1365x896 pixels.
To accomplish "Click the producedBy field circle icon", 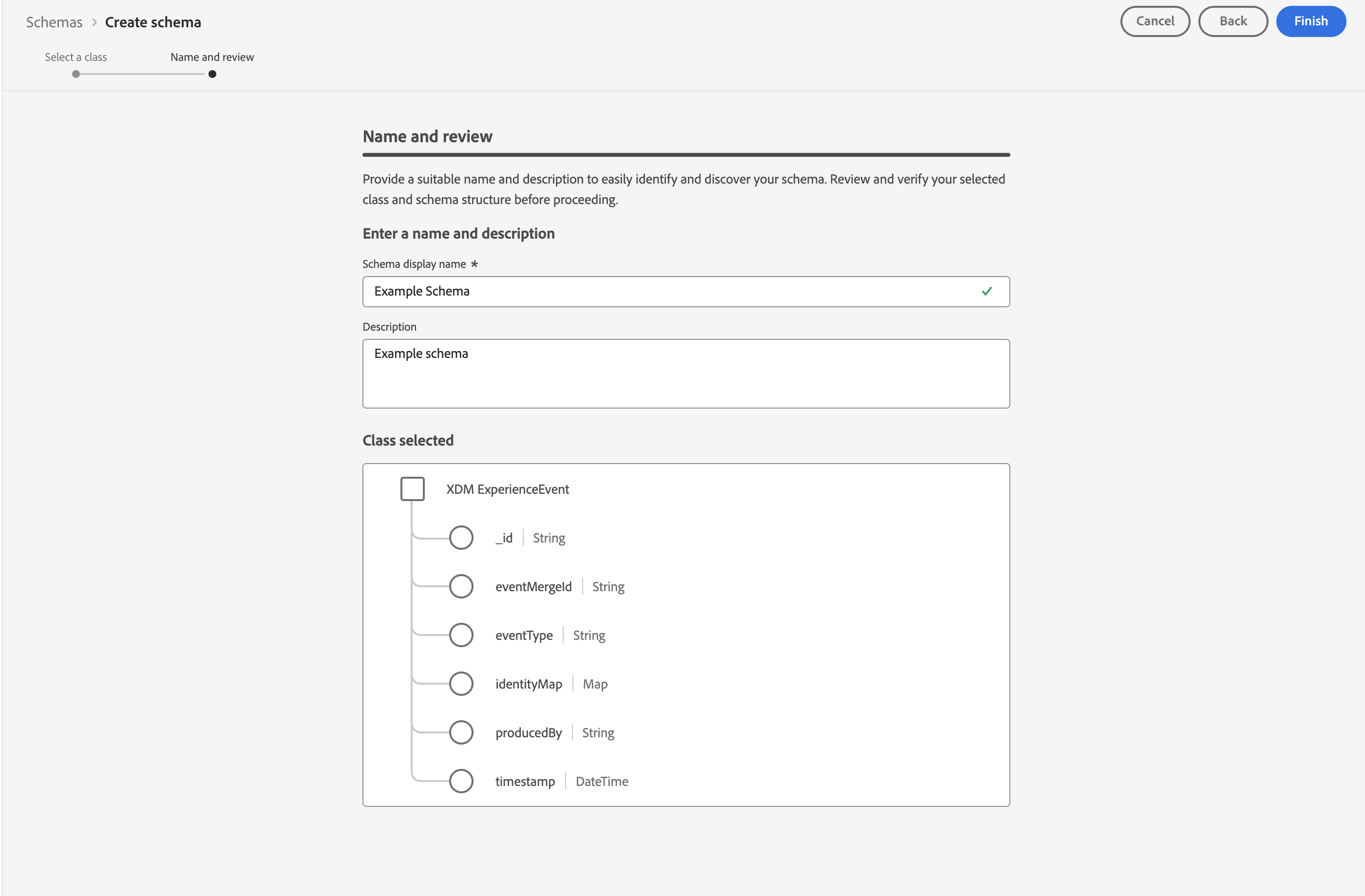I will [x=461, y=732].
